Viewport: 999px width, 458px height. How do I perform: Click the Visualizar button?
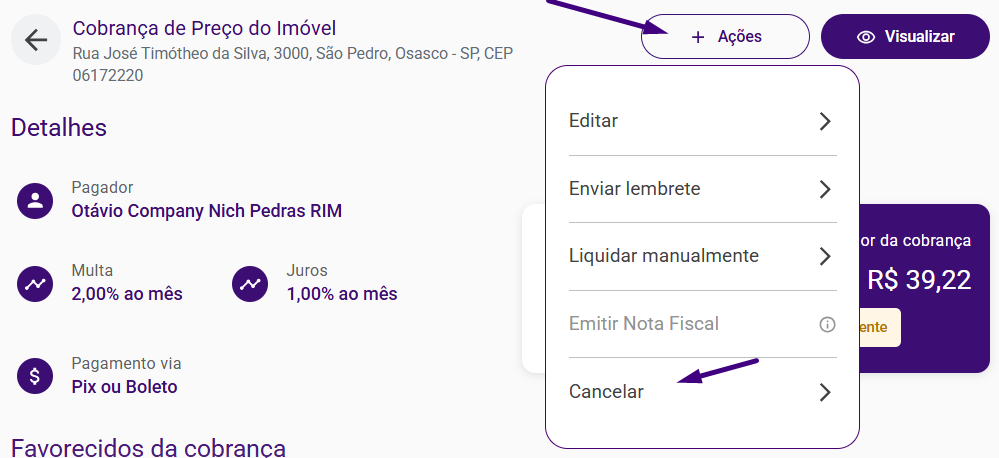905,37
